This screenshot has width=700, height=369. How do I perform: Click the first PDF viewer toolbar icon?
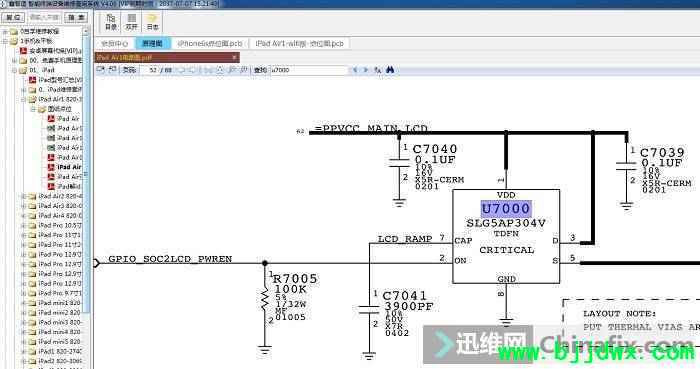click(x=100, y=70)
